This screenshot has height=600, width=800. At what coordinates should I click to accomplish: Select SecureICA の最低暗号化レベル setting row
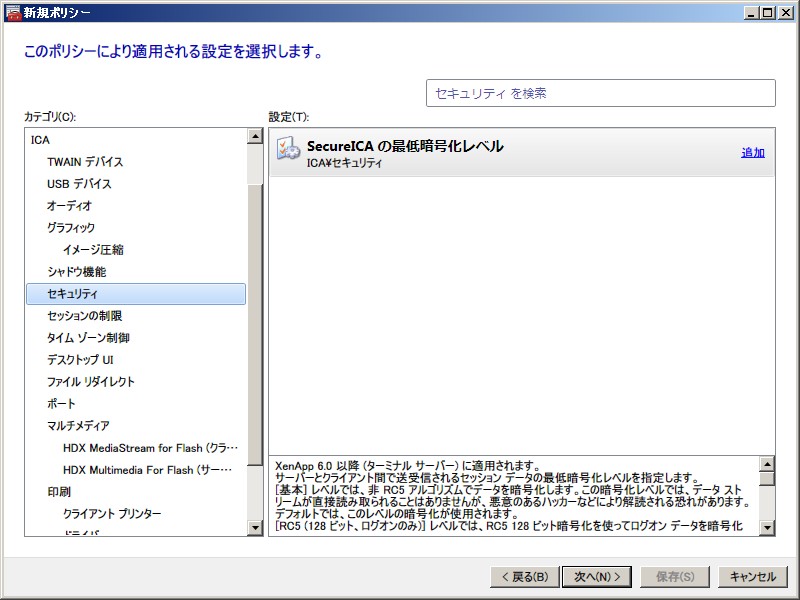[x=500, y=153]
